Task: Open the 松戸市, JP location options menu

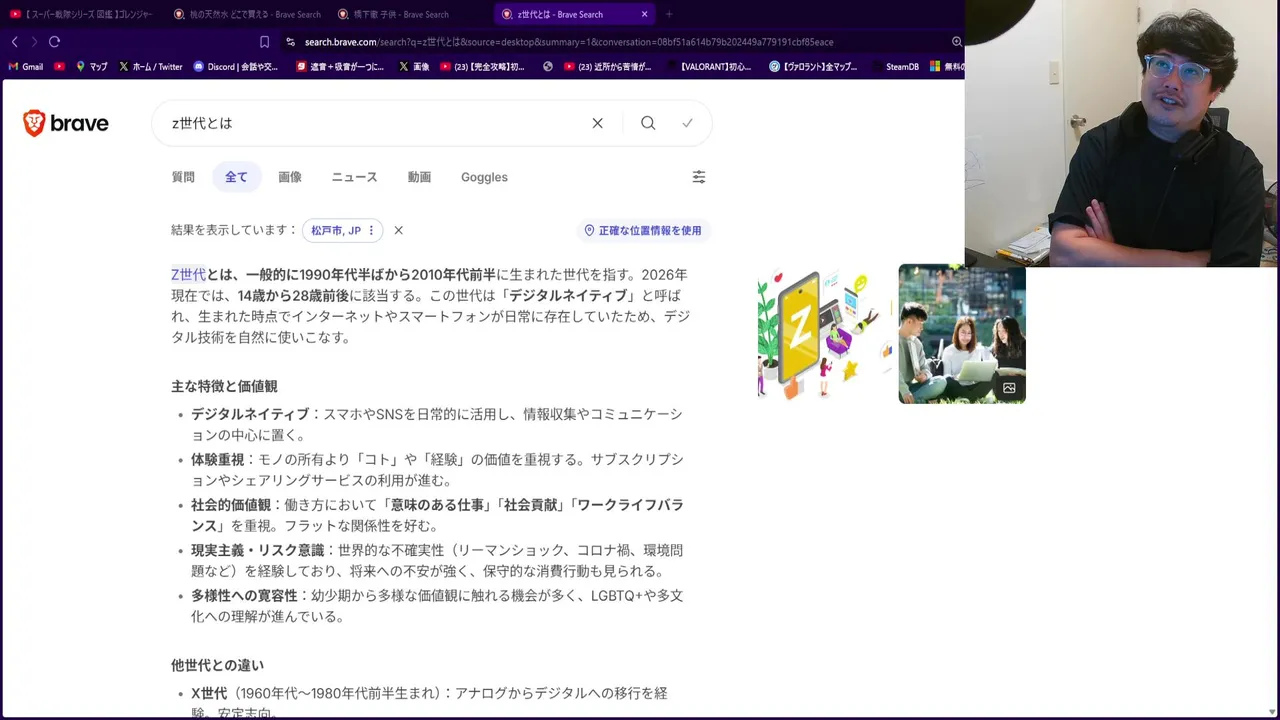Action: 371,230
